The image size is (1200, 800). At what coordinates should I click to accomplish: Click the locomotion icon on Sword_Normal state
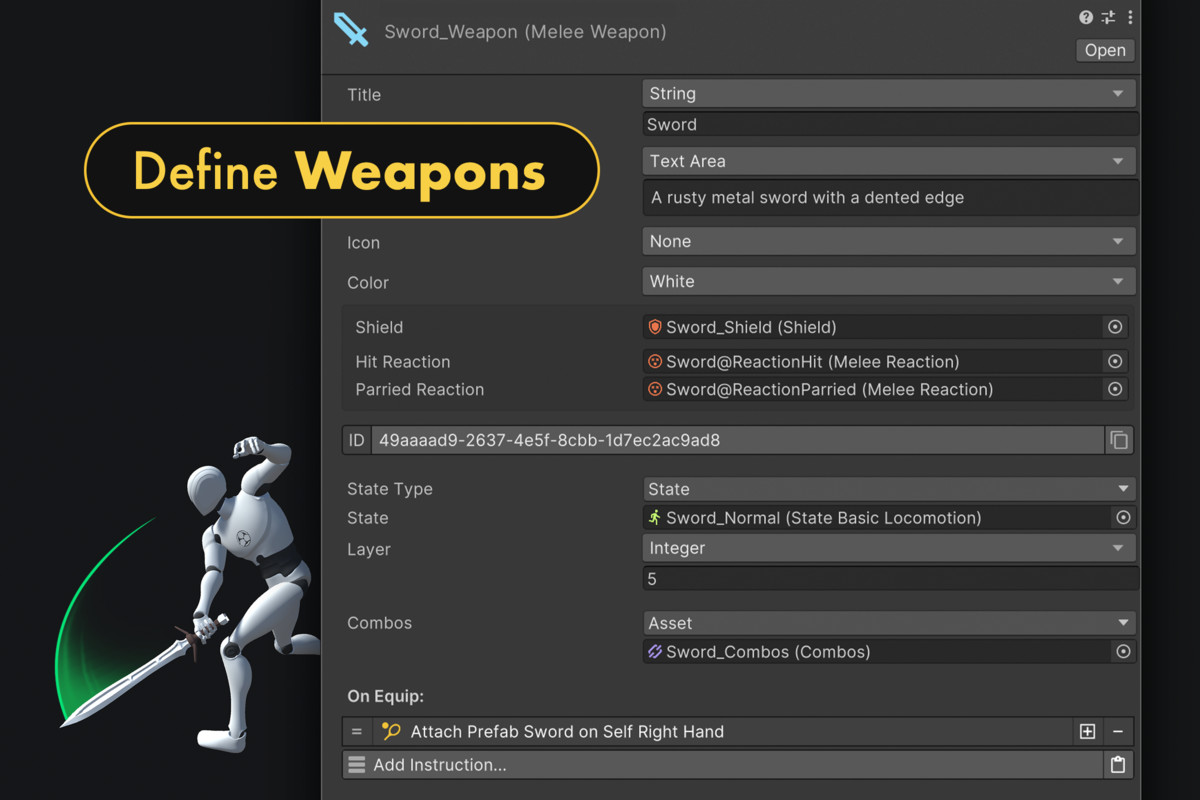pyautogui.click(x=655, y=517)
